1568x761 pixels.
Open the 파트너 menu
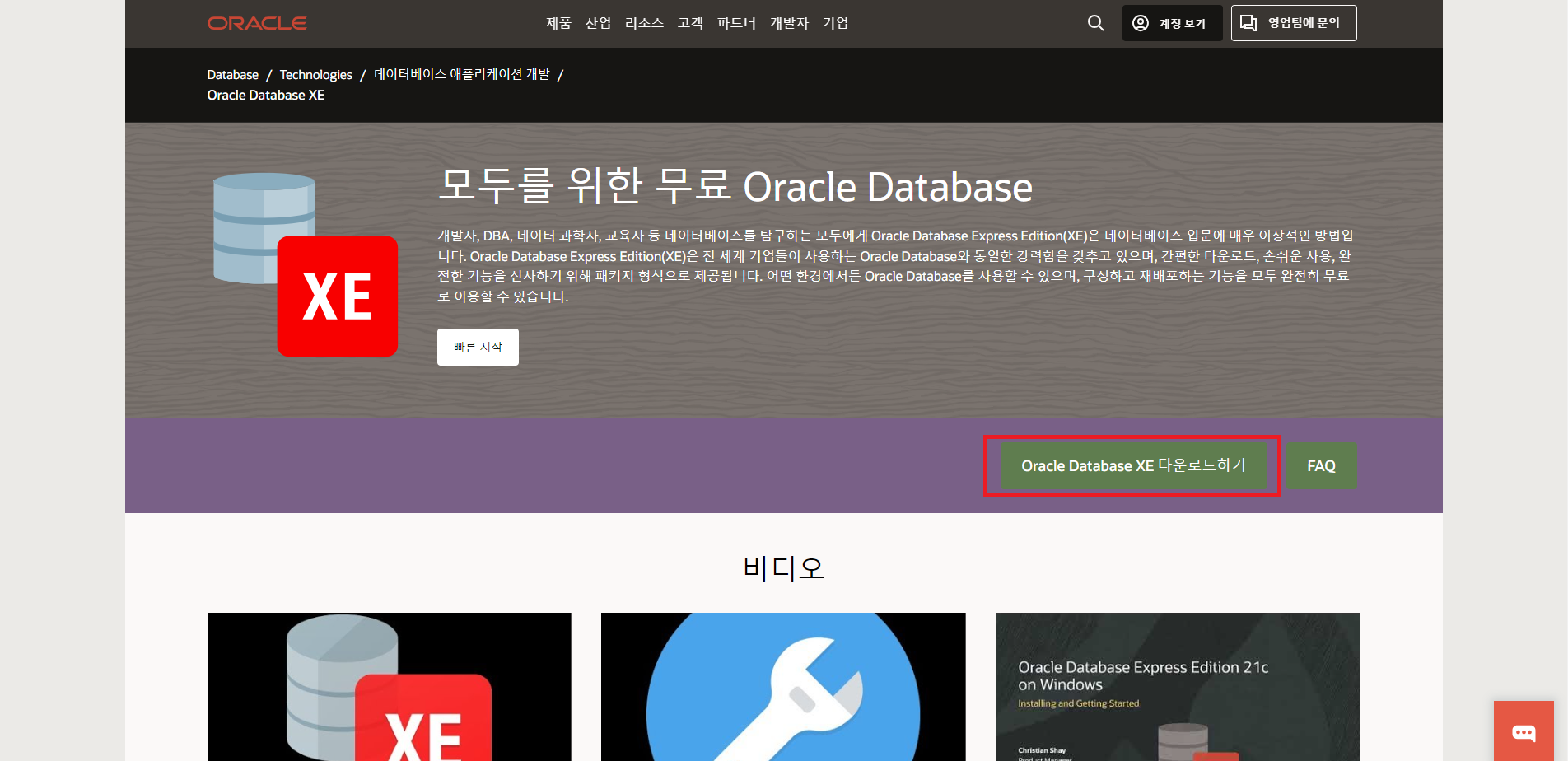tap(736, 23)
